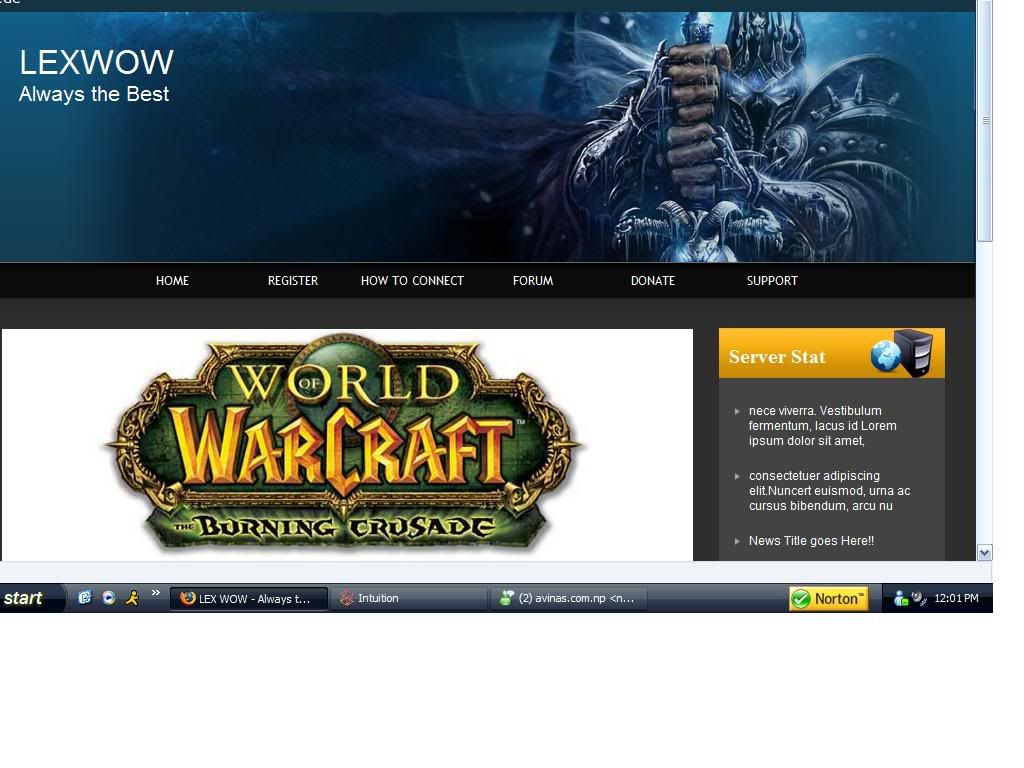Click Firefox icon on LEX WOW taskbar button
1024x768 pixels.
(x=187, y=598)
